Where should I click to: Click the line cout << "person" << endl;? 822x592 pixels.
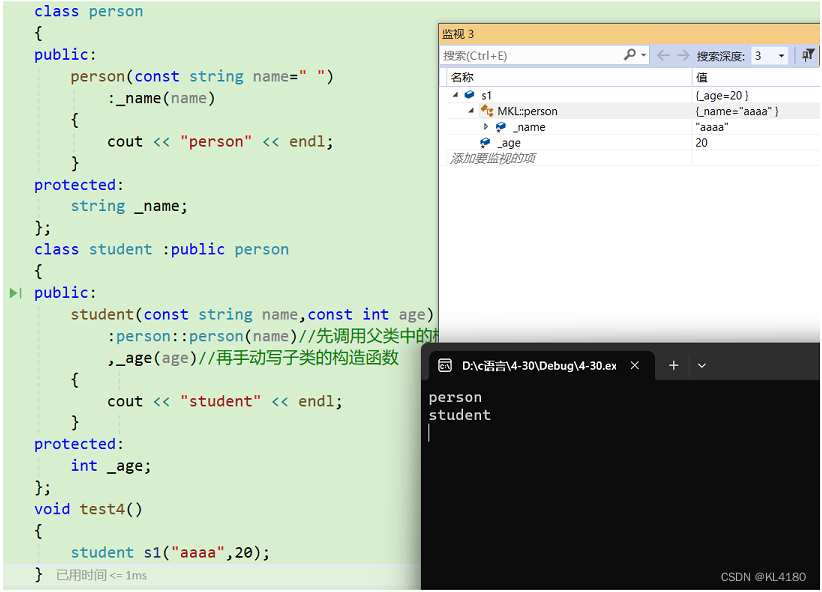[220, 142]
